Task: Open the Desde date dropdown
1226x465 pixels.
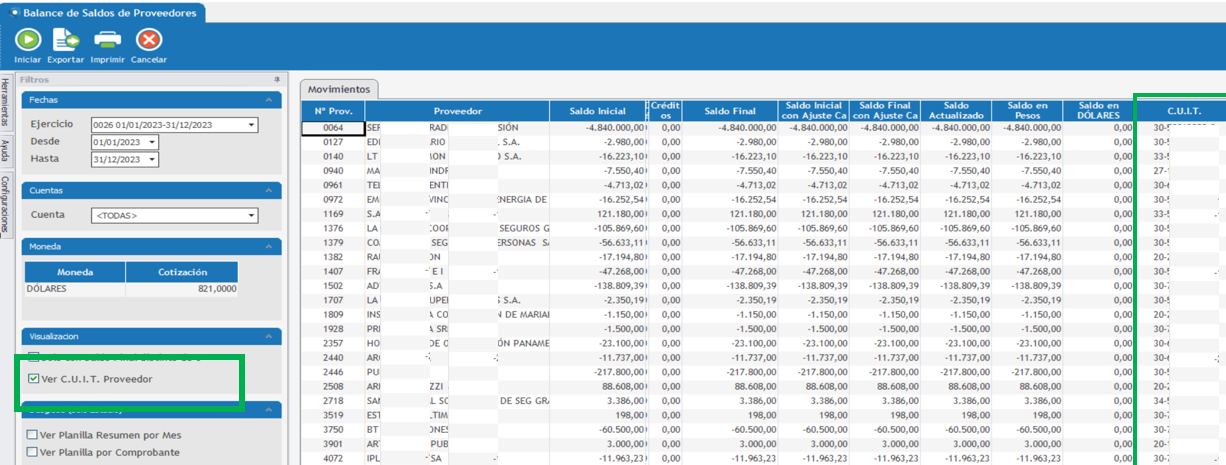Action: (152, 142)
